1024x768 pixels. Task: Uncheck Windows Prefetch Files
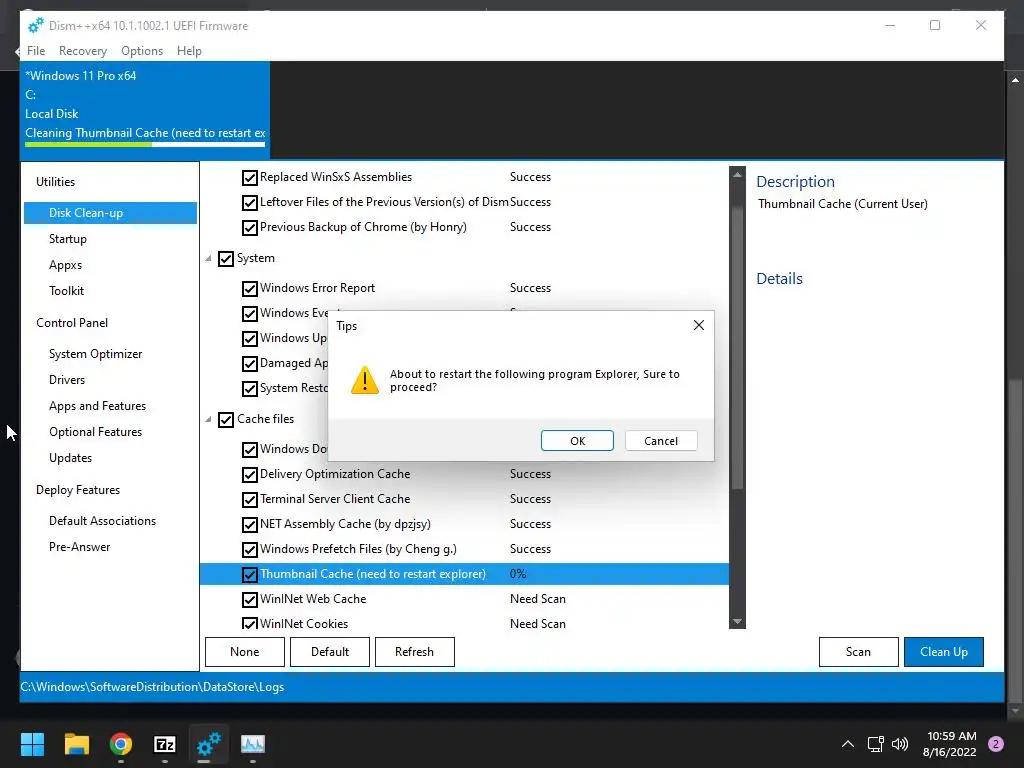coord(249,549)
